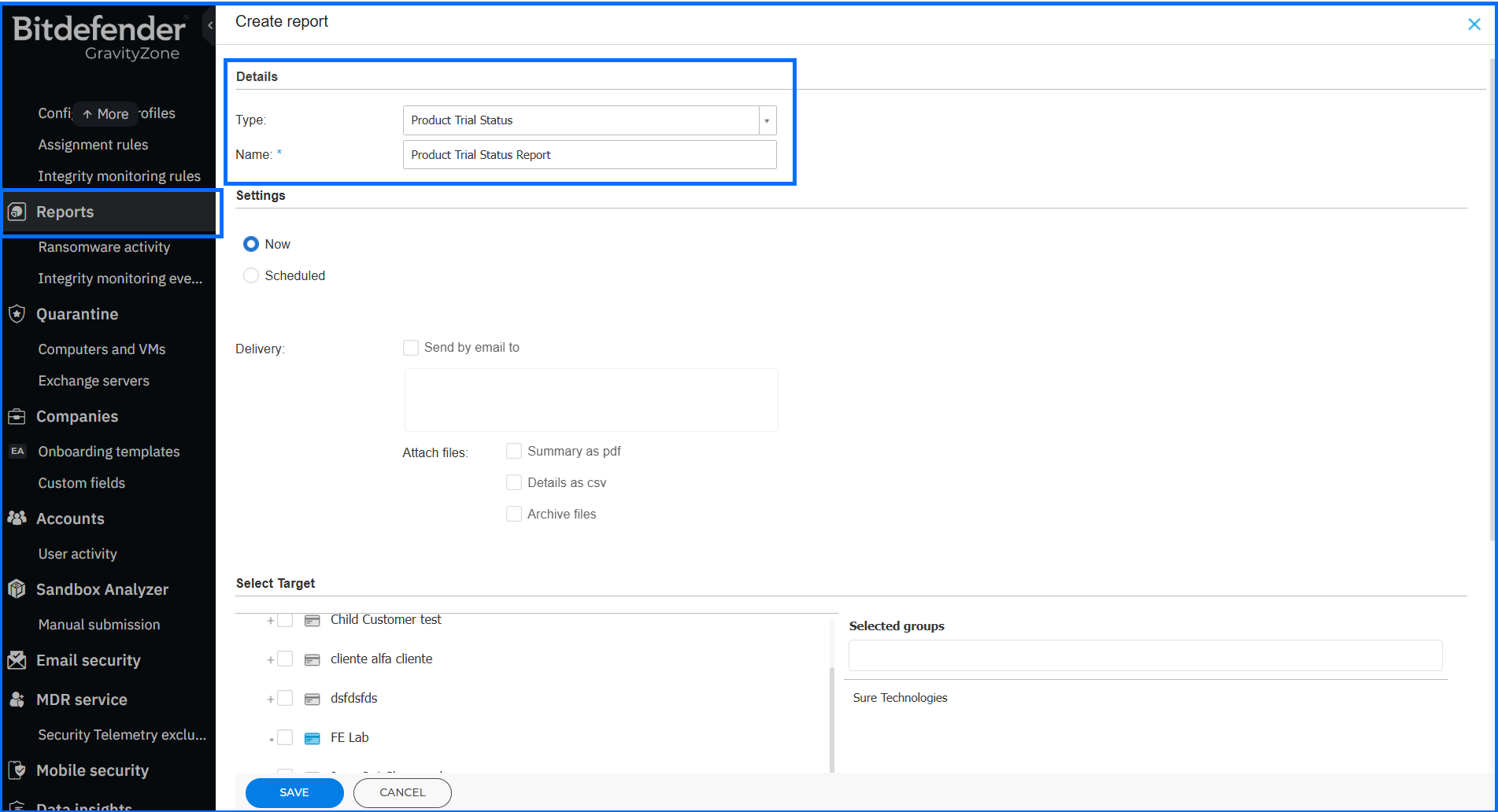The height and width of the screenshot is (812, 1498).
Task: Click the Reports section icon in sidebar
Action: tap(17, 212)
